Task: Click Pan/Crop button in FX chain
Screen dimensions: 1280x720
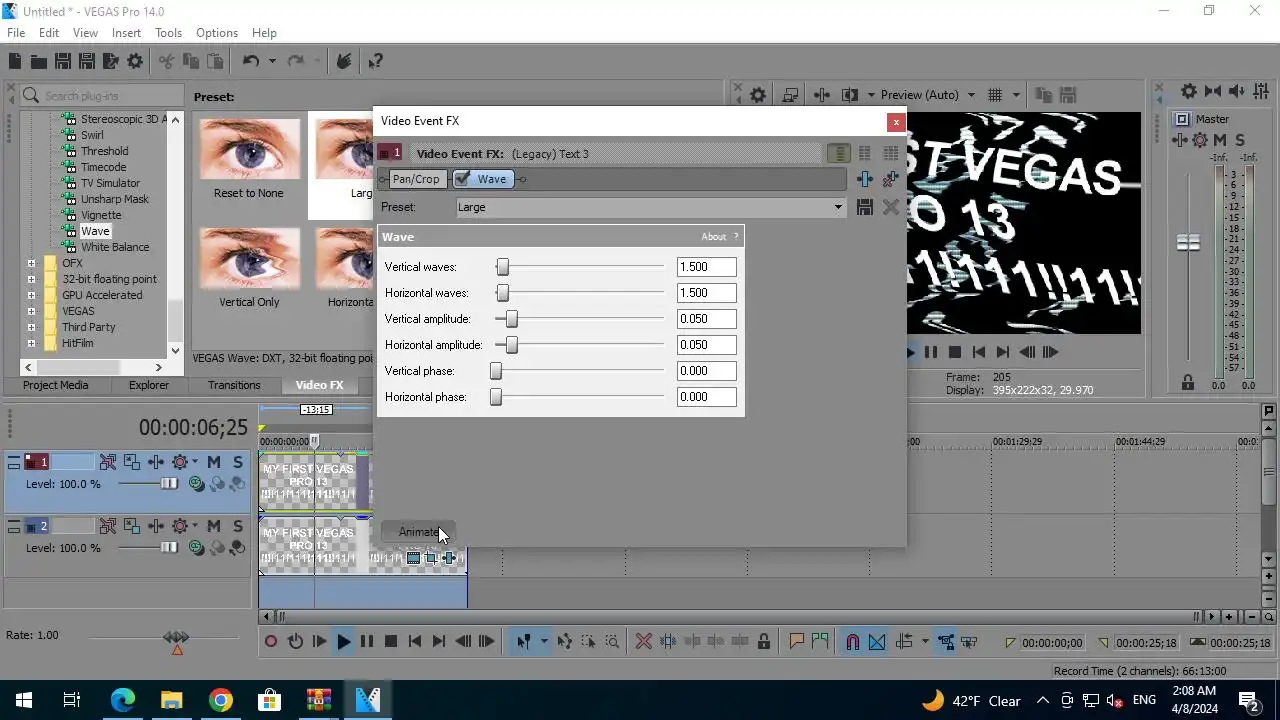Action: pyautogui.click(x=416, y=179)
